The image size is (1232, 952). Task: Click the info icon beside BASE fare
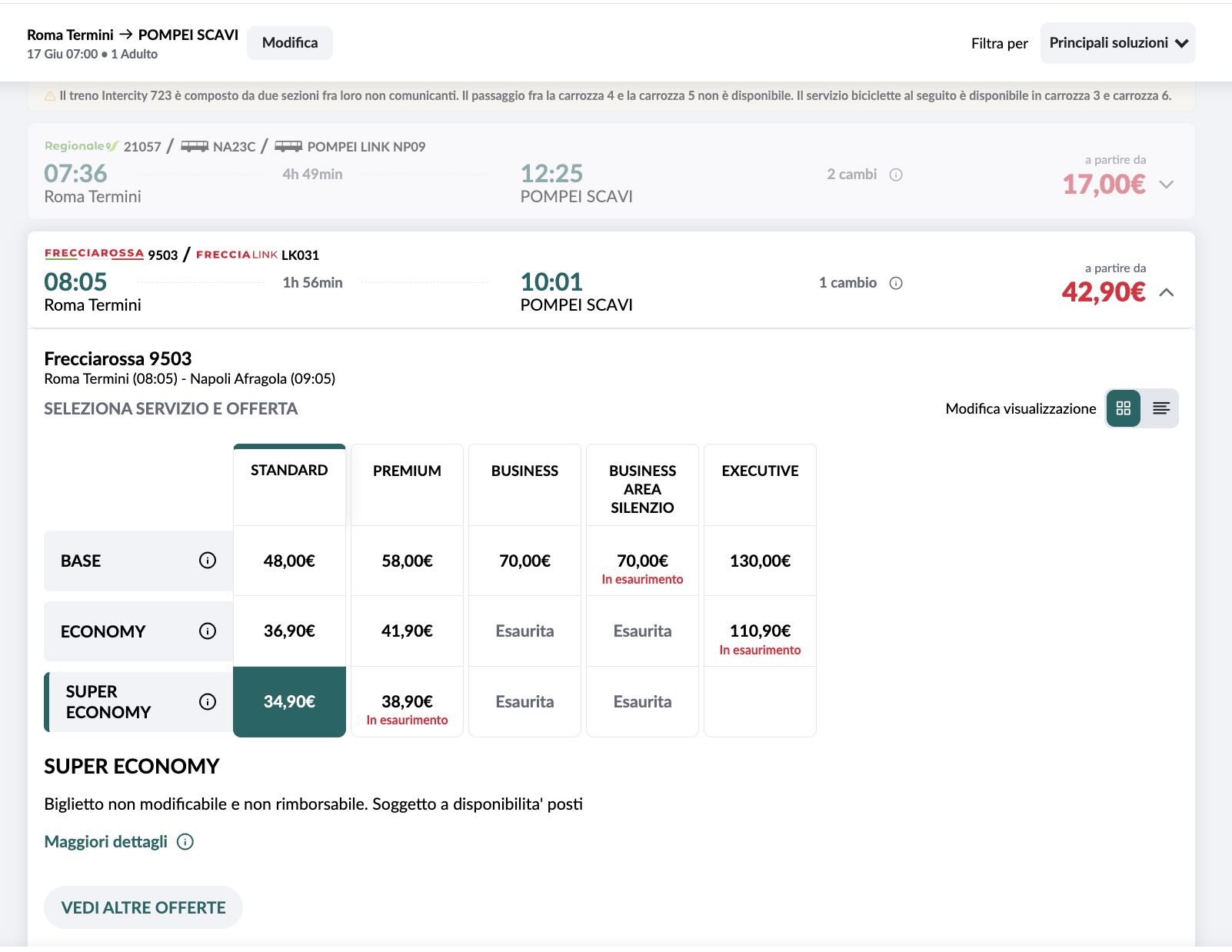[208, 561]
